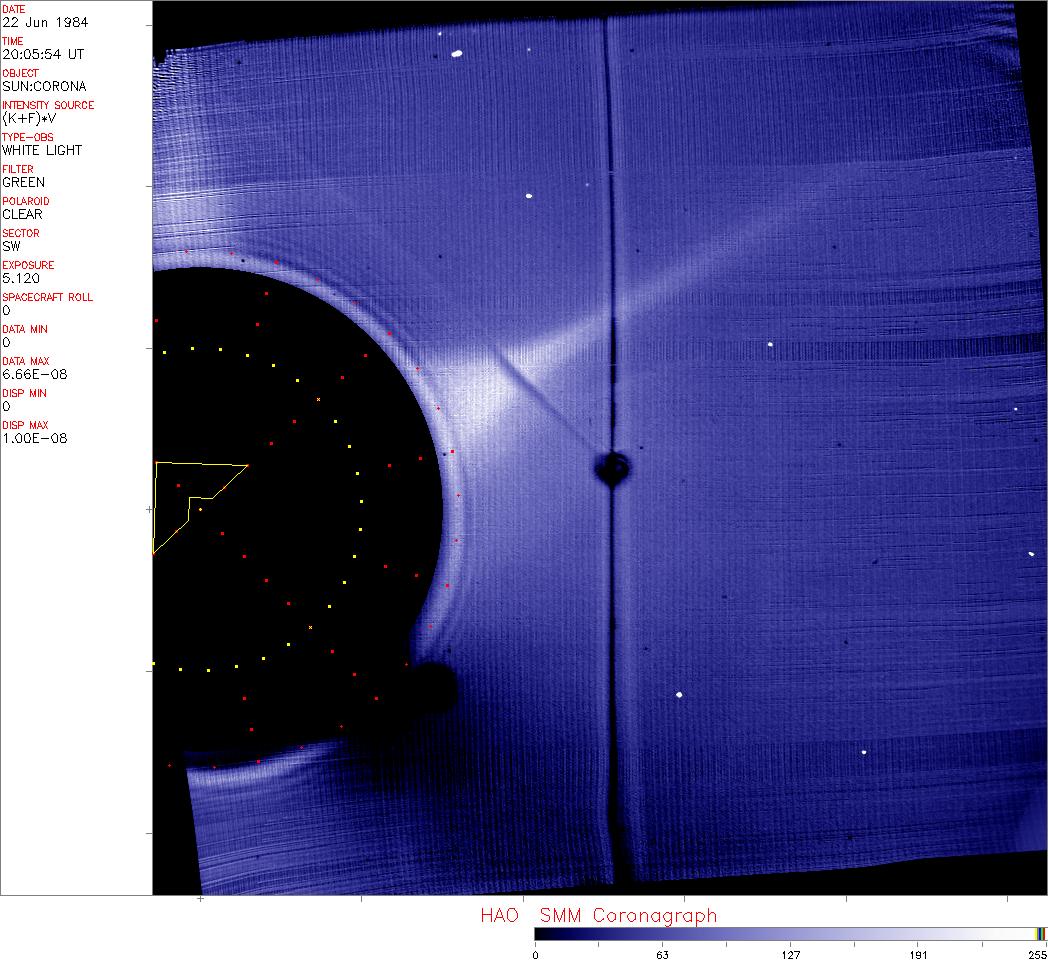Click the exposure value 5.120
The width and height of the screenshot is (1048, 960).
coord(20,279)
